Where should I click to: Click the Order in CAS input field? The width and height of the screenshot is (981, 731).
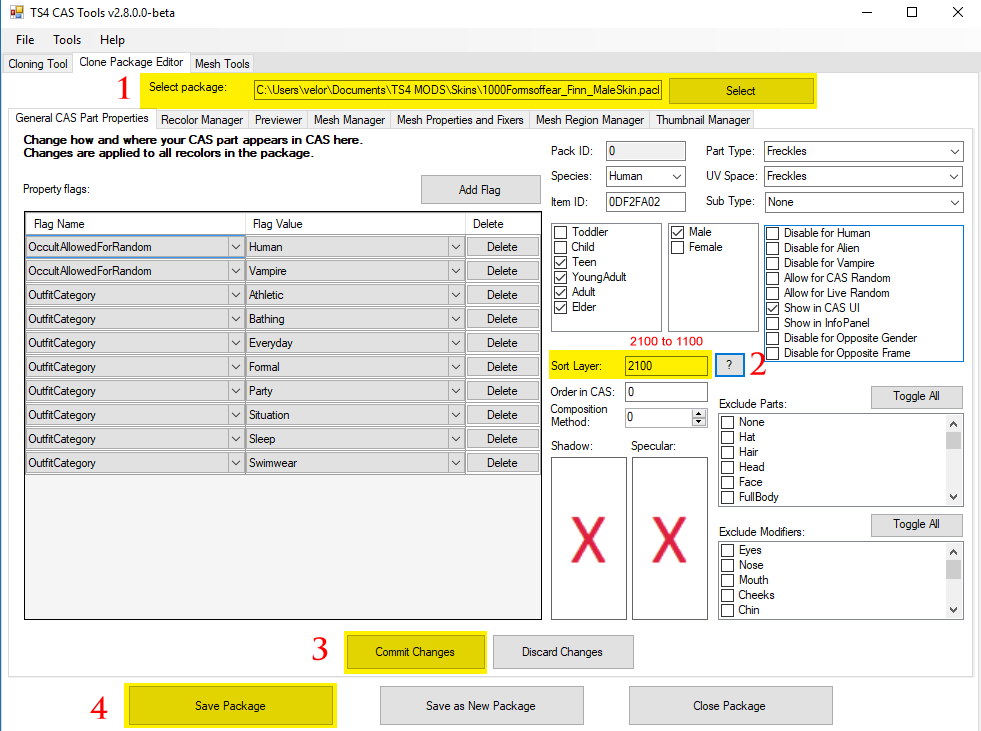[x=666, y=392]
